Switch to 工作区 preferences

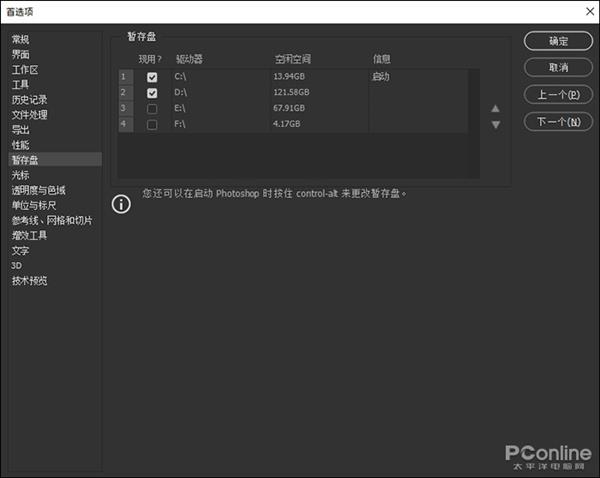click(x=25, y=70)
